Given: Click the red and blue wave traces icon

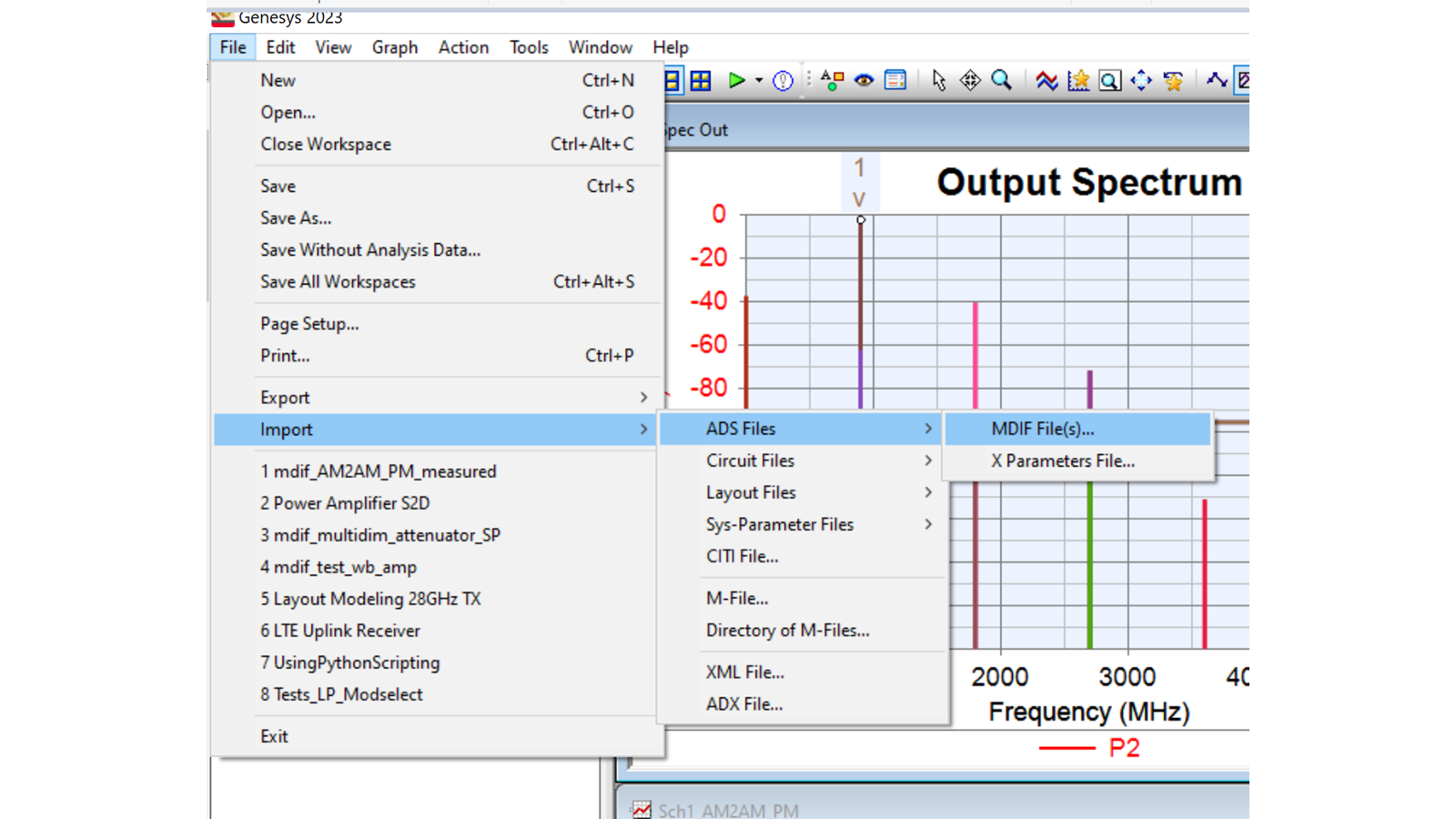Looking at the screenshot, I should click(x=1046, y=81).
